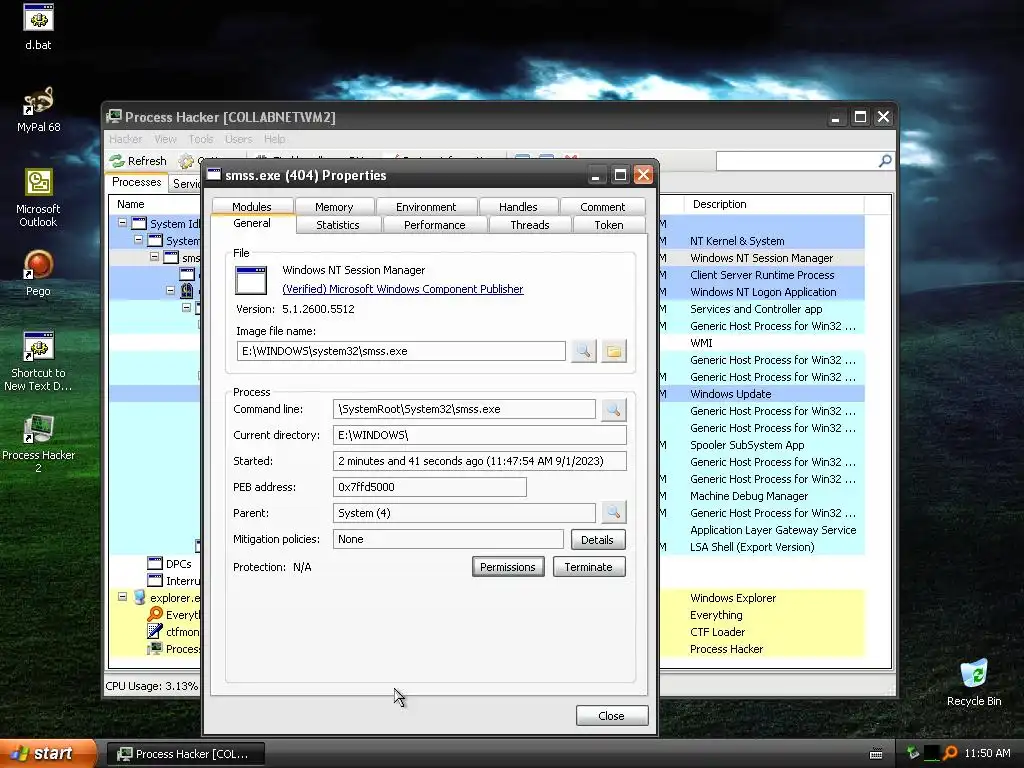Open image file location folder button
The height and width of the screenshot is (768, 1024).
click(x=614, y=351)
